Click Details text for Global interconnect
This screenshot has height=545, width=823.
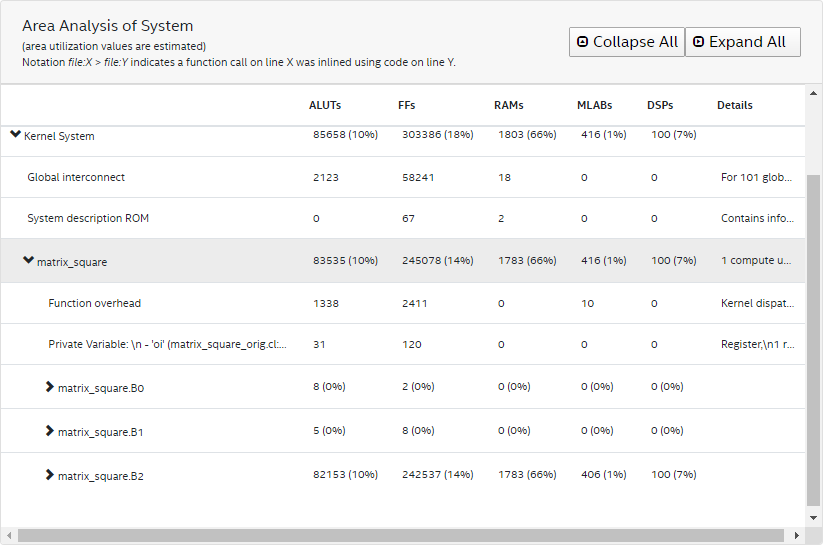pyautogui.click(x=757, y=178)
